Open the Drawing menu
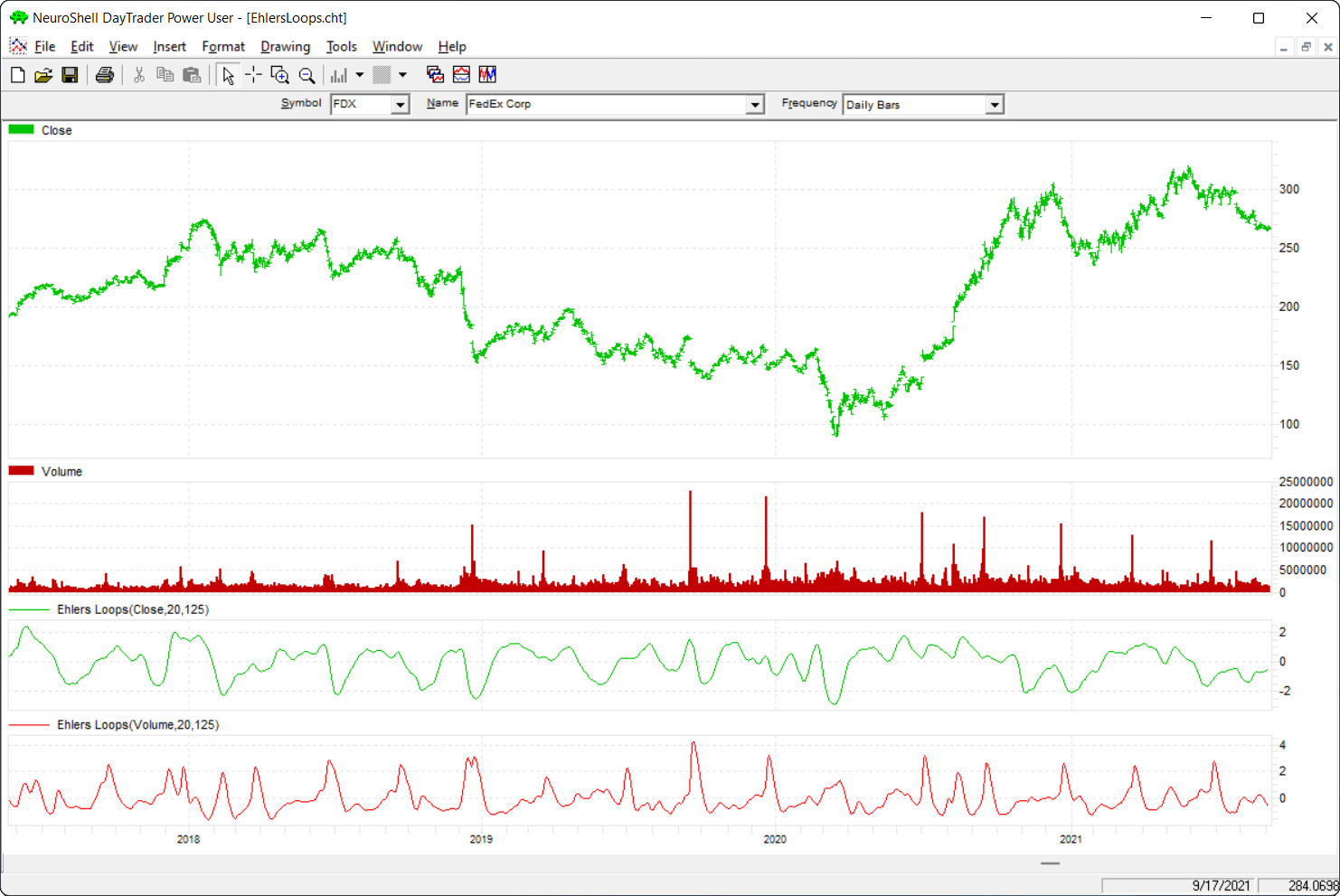This screenshot has height=896, width=1340. pyautogui.click(x=285, y=46)
